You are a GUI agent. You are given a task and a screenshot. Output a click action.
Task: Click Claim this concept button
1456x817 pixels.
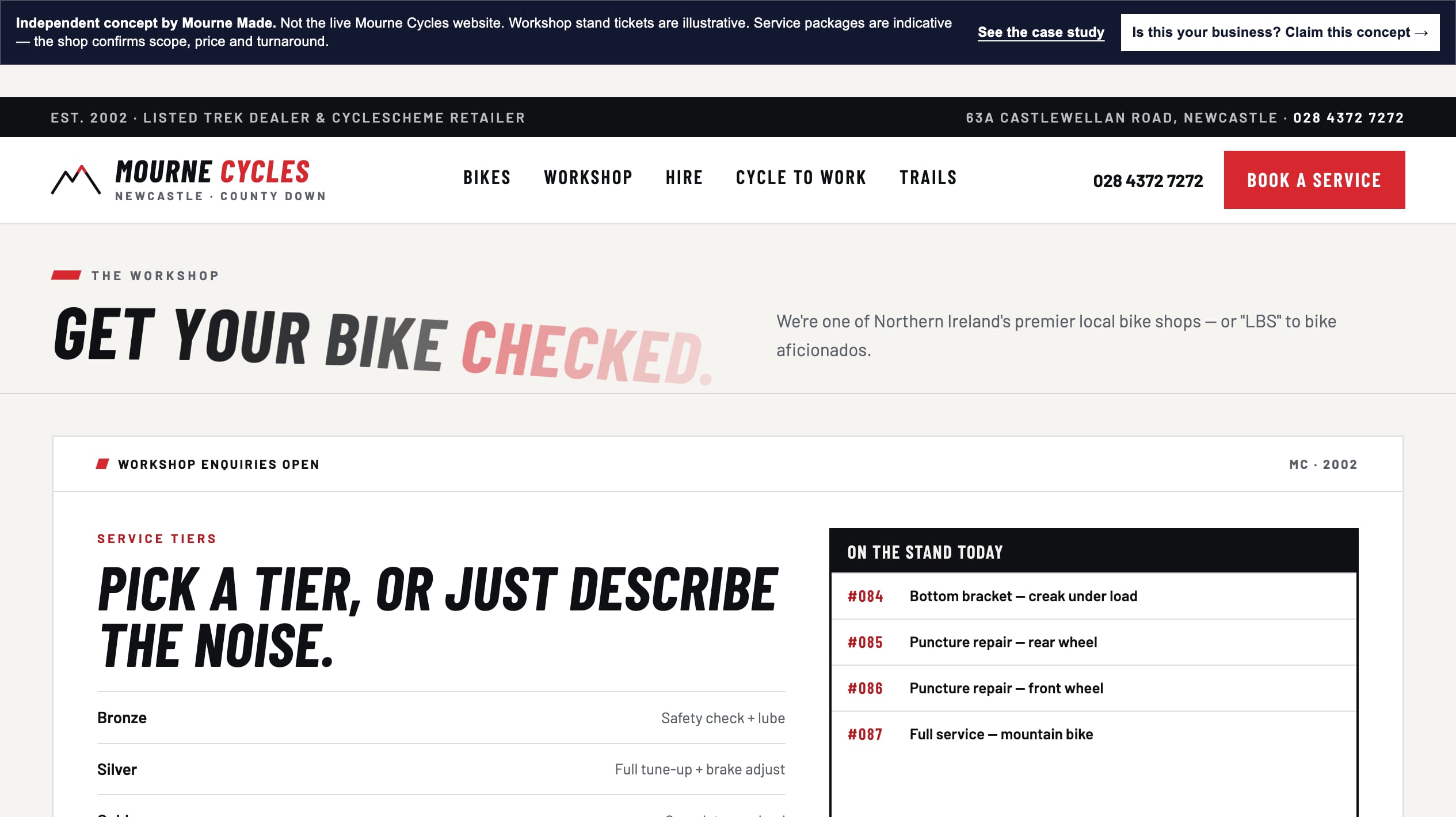coord(1280,32)
